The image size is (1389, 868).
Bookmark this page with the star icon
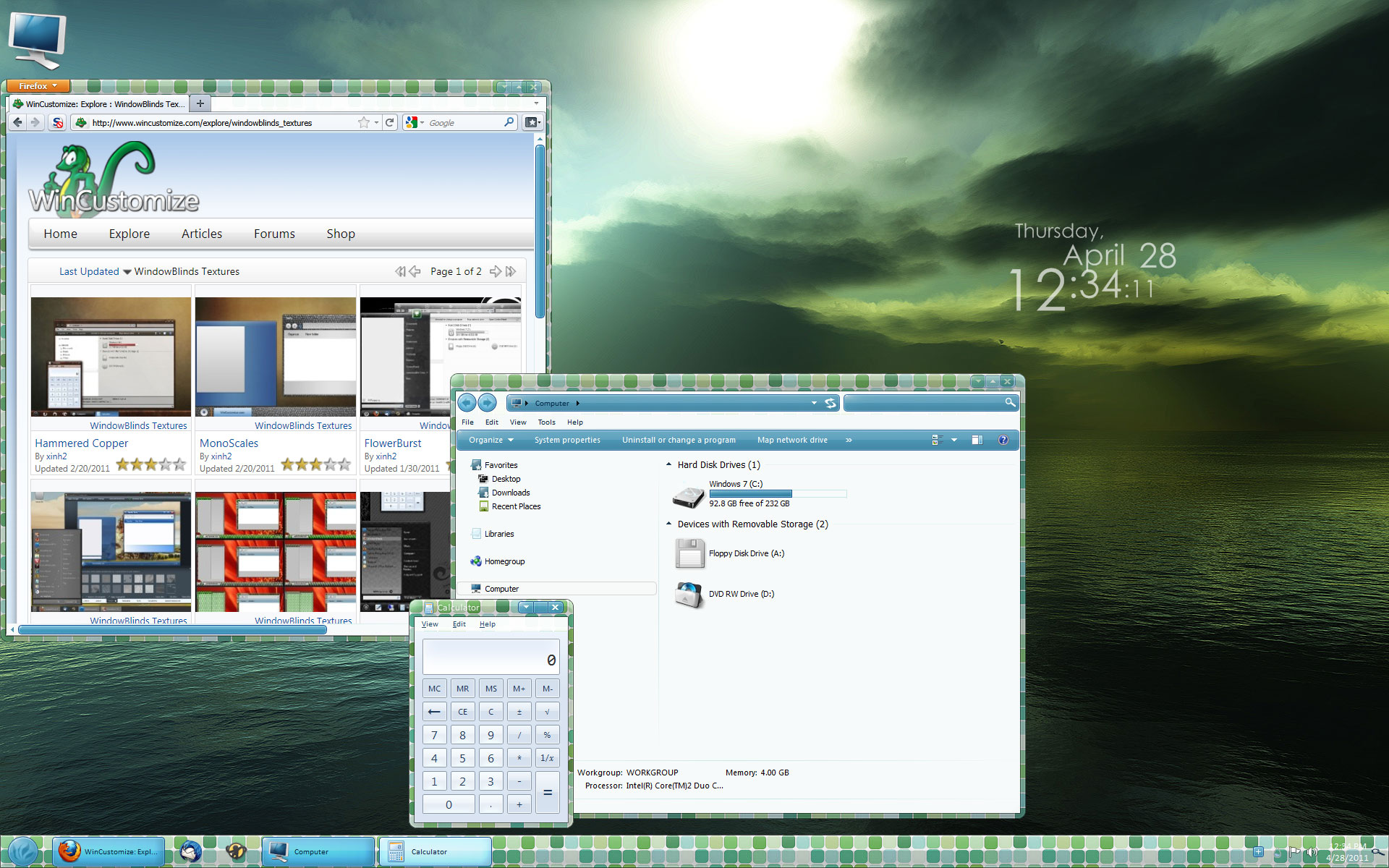(x=363, y=122)
